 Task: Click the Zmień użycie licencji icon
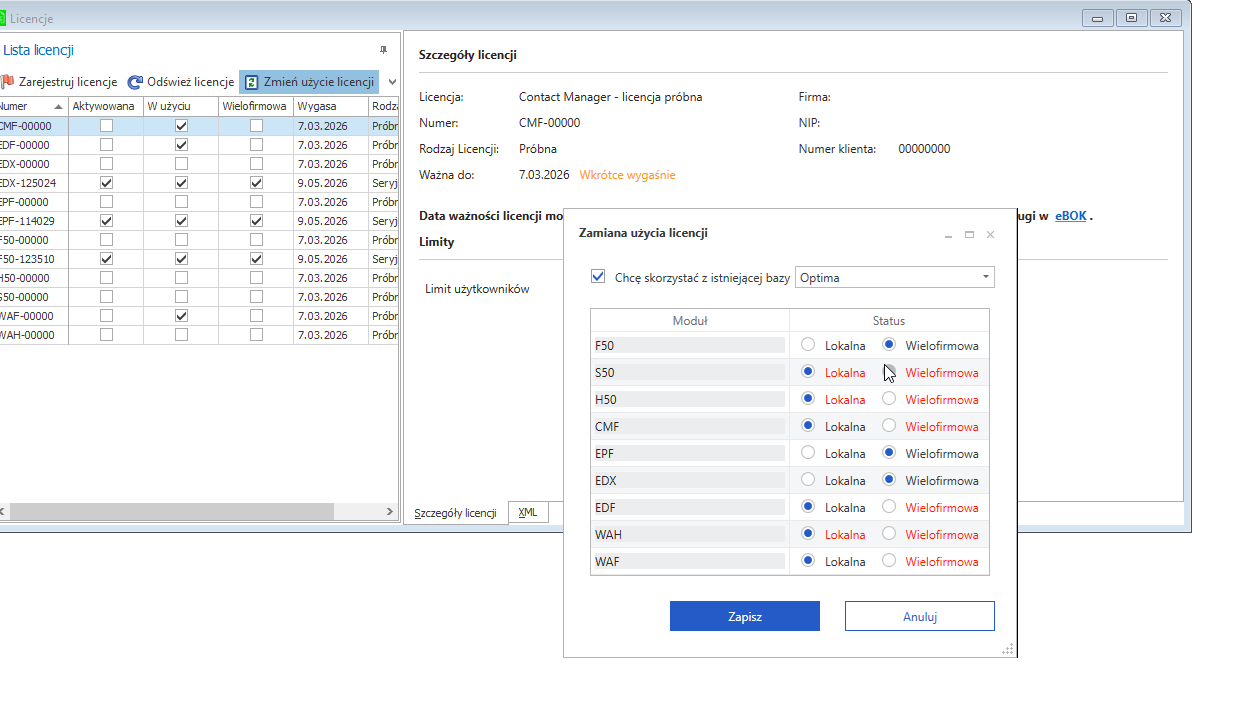click(252, 82)
